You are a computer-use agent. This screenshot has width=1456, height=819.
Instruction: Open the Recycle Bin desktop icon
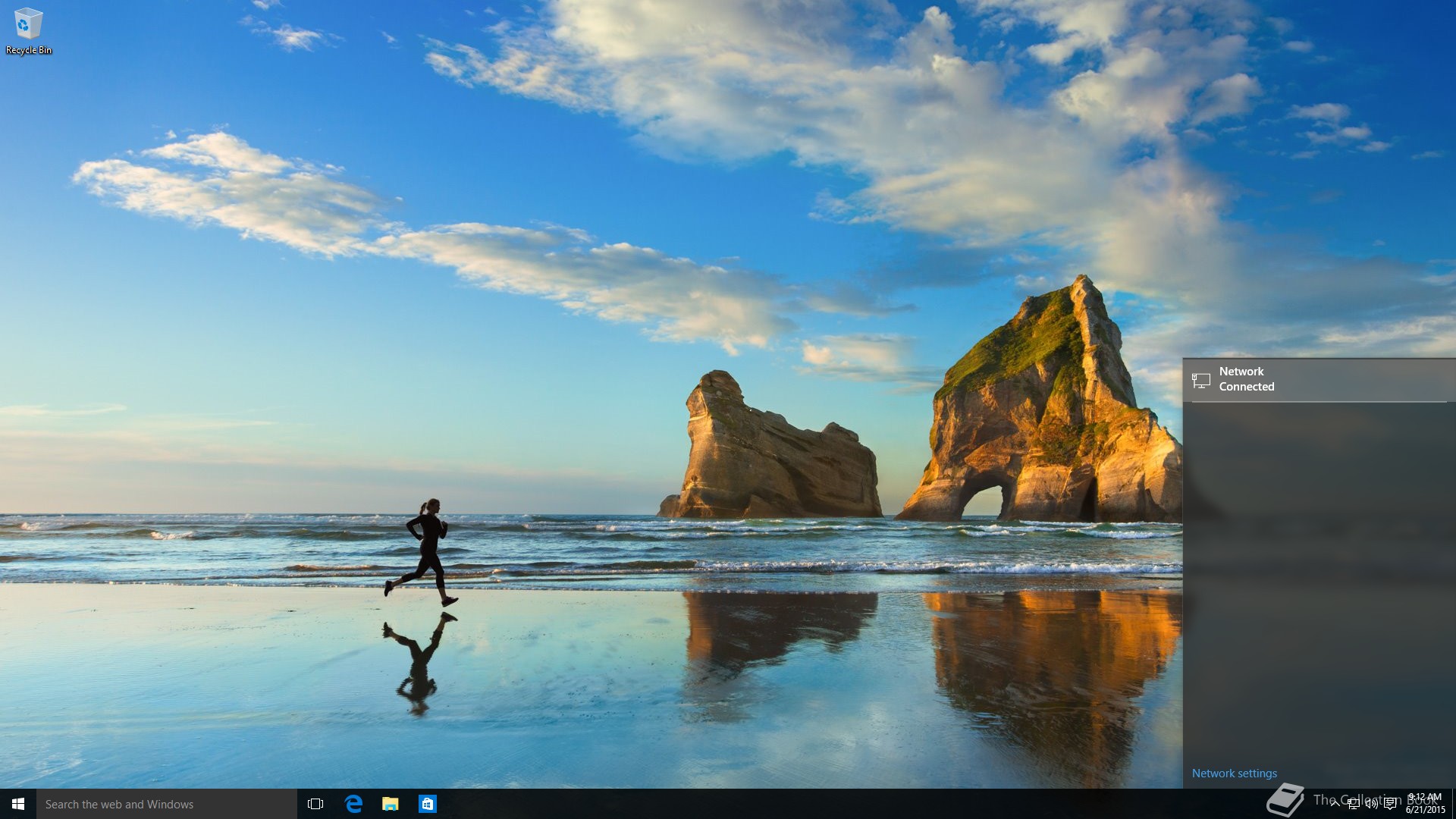point(28,24)
